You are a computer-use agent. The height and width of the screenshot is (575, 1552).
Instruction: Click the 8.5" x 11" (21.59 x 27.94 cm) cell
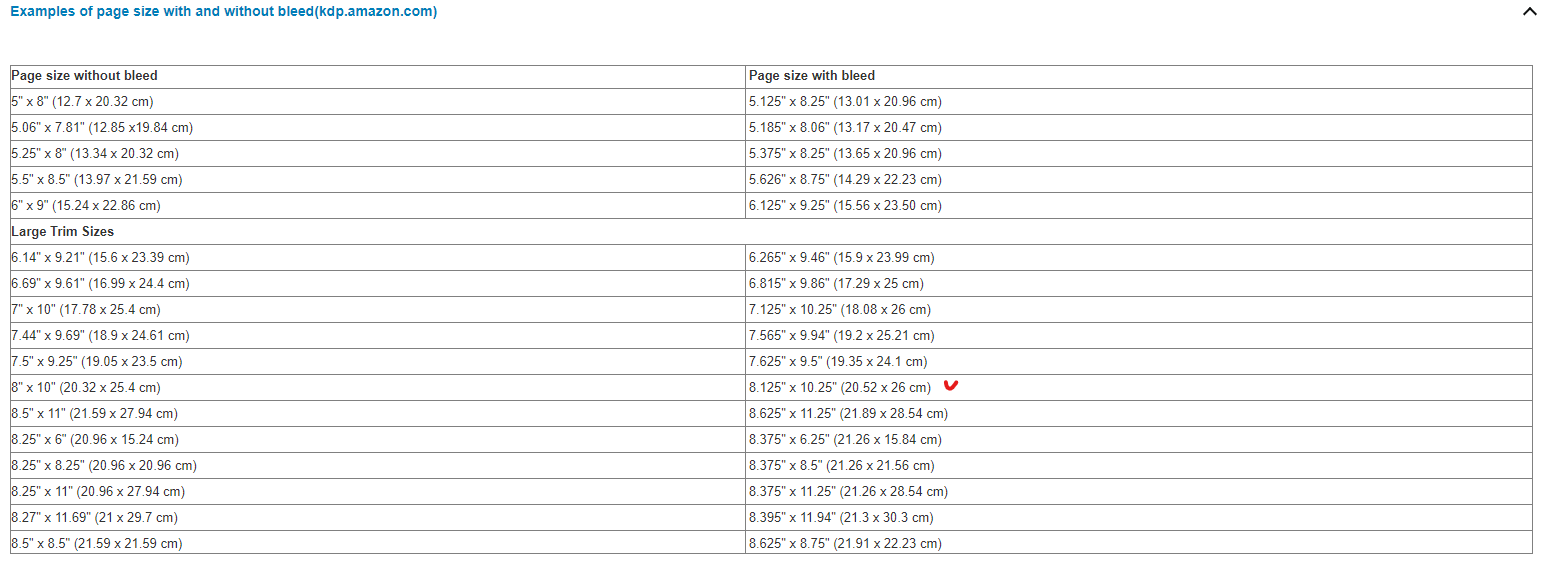tap(94, 414)
